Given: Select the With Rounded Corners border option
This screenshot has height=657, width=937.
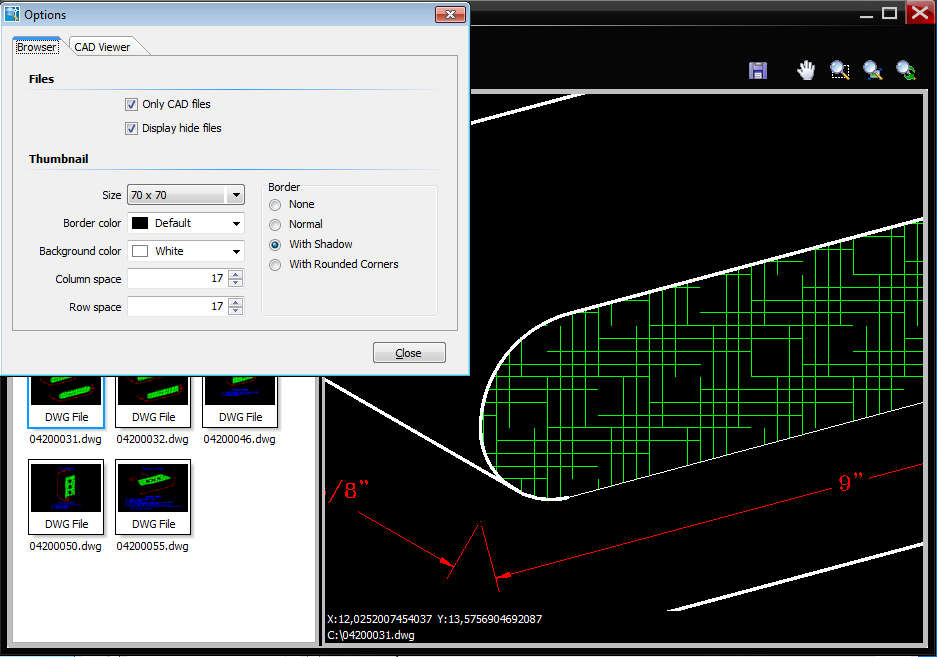Looking at the screenshot, I should point(275,265).
